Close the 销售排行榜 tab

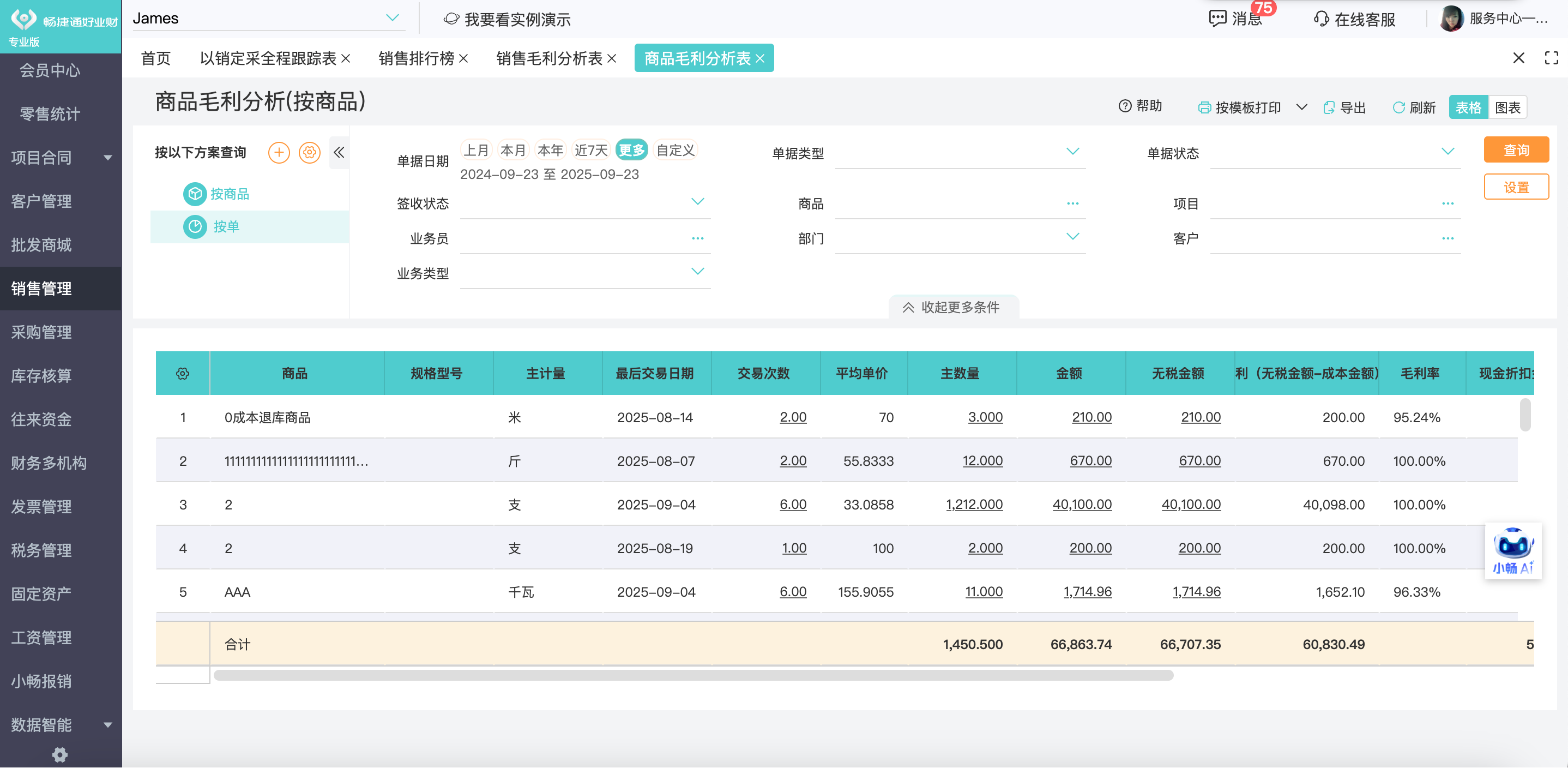[463, 58]
